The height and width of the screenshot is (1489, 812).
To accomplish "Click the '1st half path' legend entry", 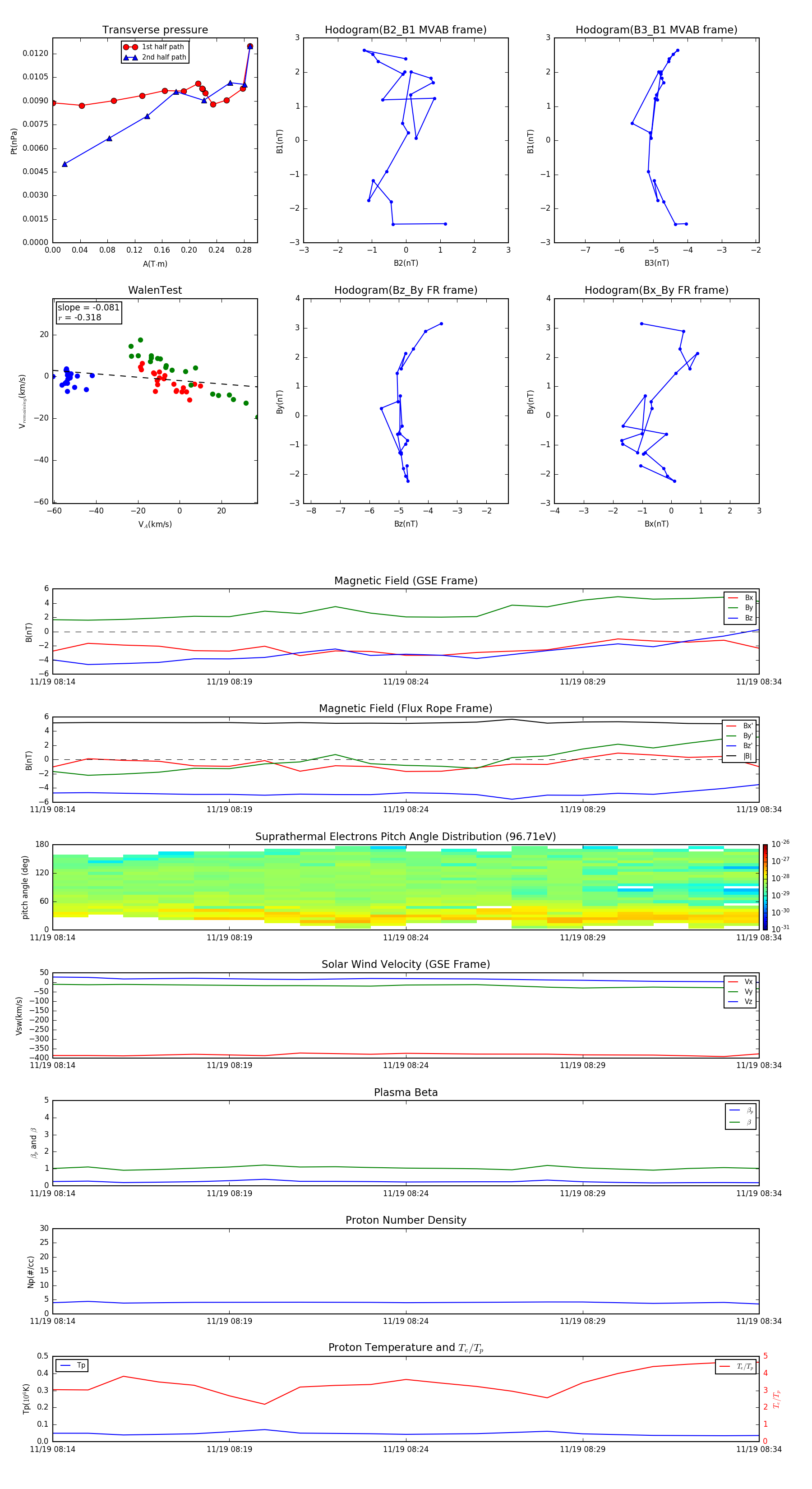I will pos(154,47).
